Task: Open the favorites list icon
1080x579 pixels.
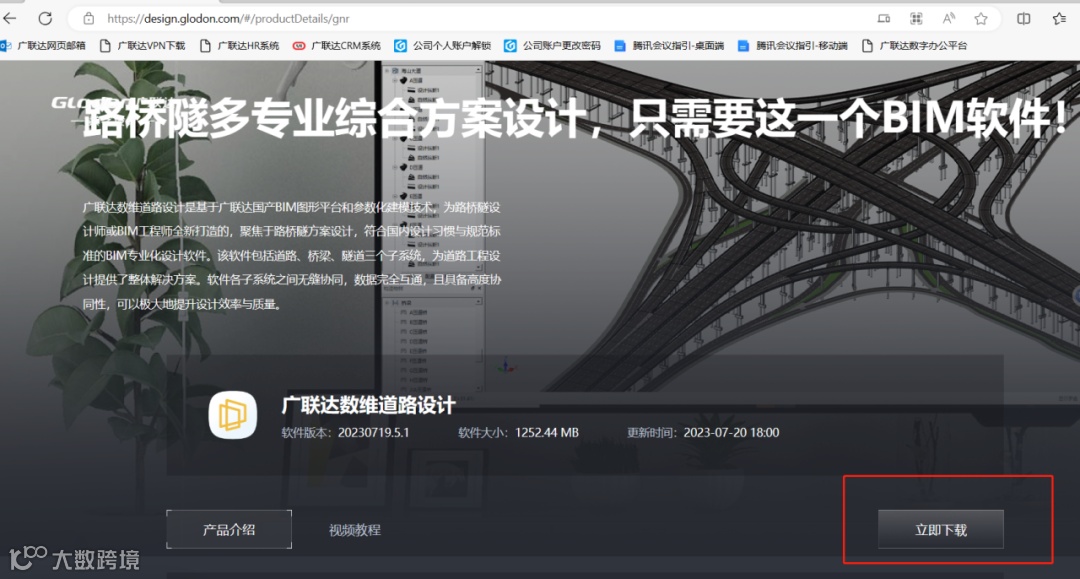Action: point(1060,19)
